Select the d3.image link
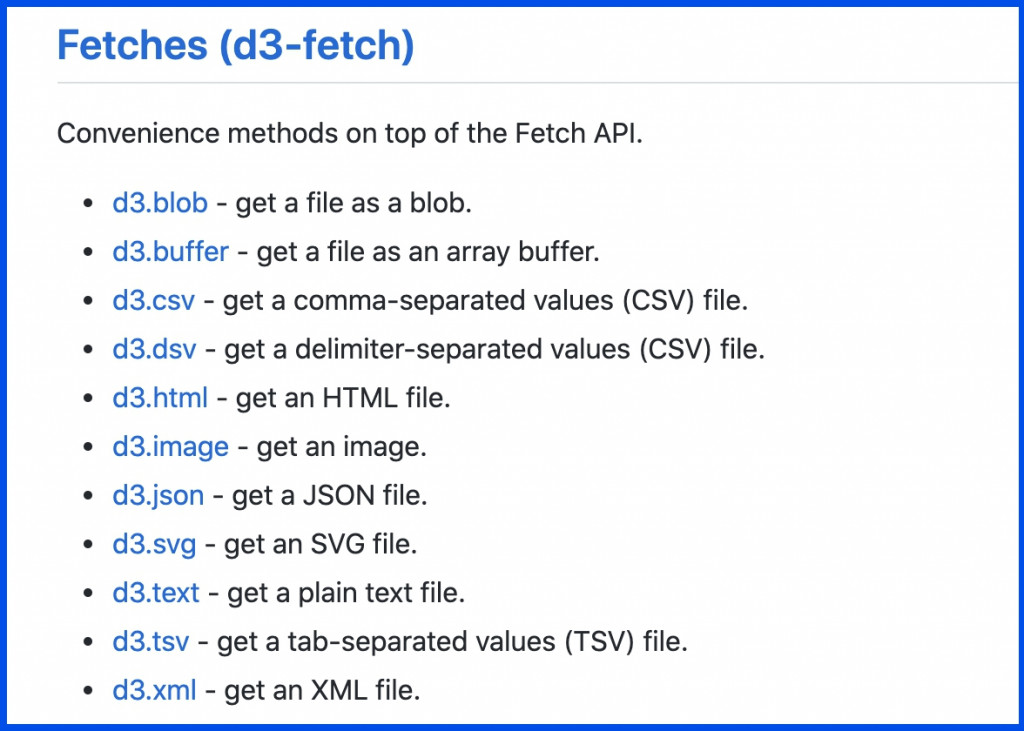 click(170, 447)
